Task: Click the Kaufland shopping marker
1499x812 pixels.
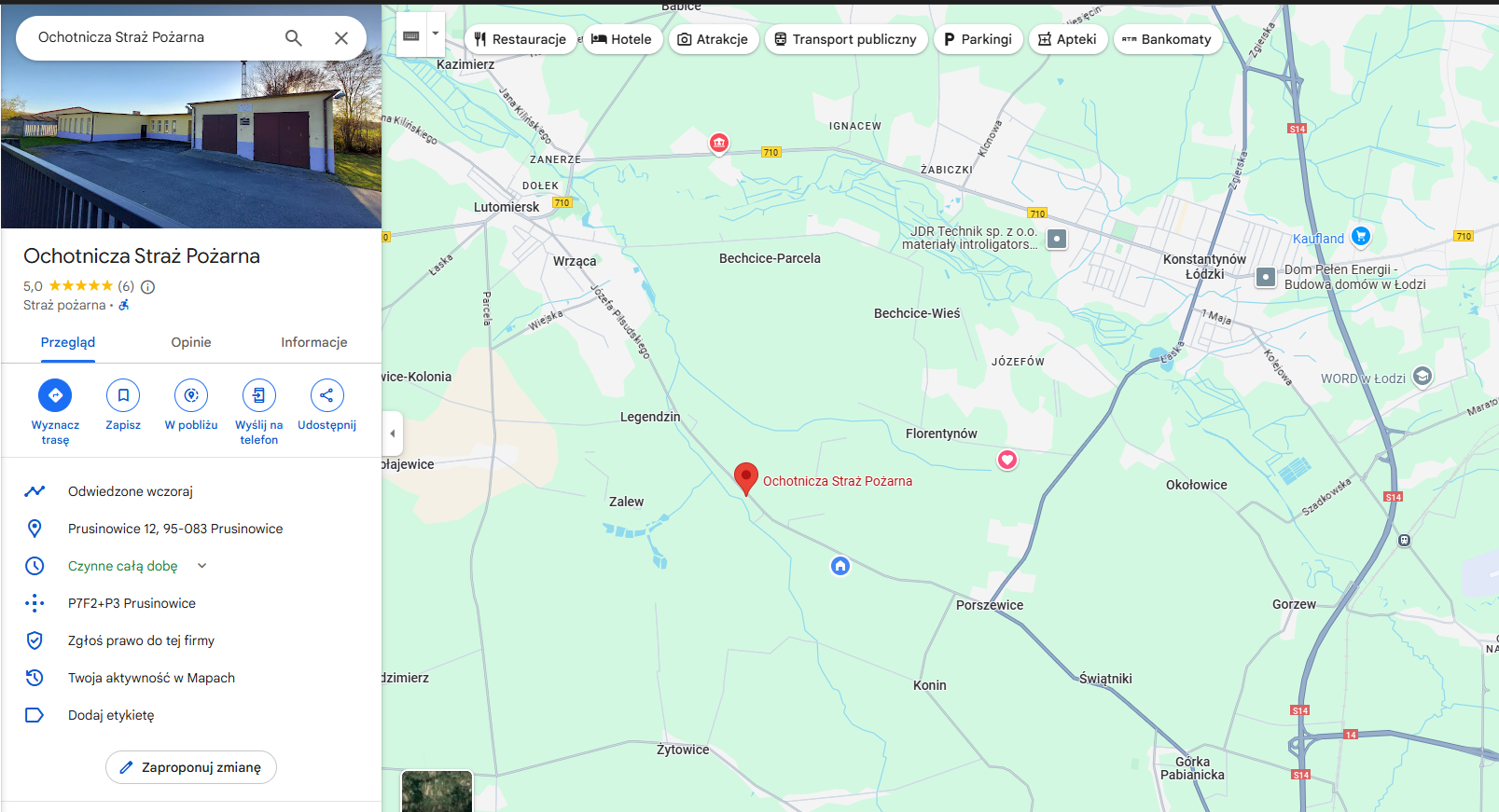Action: coord(1361,236)
